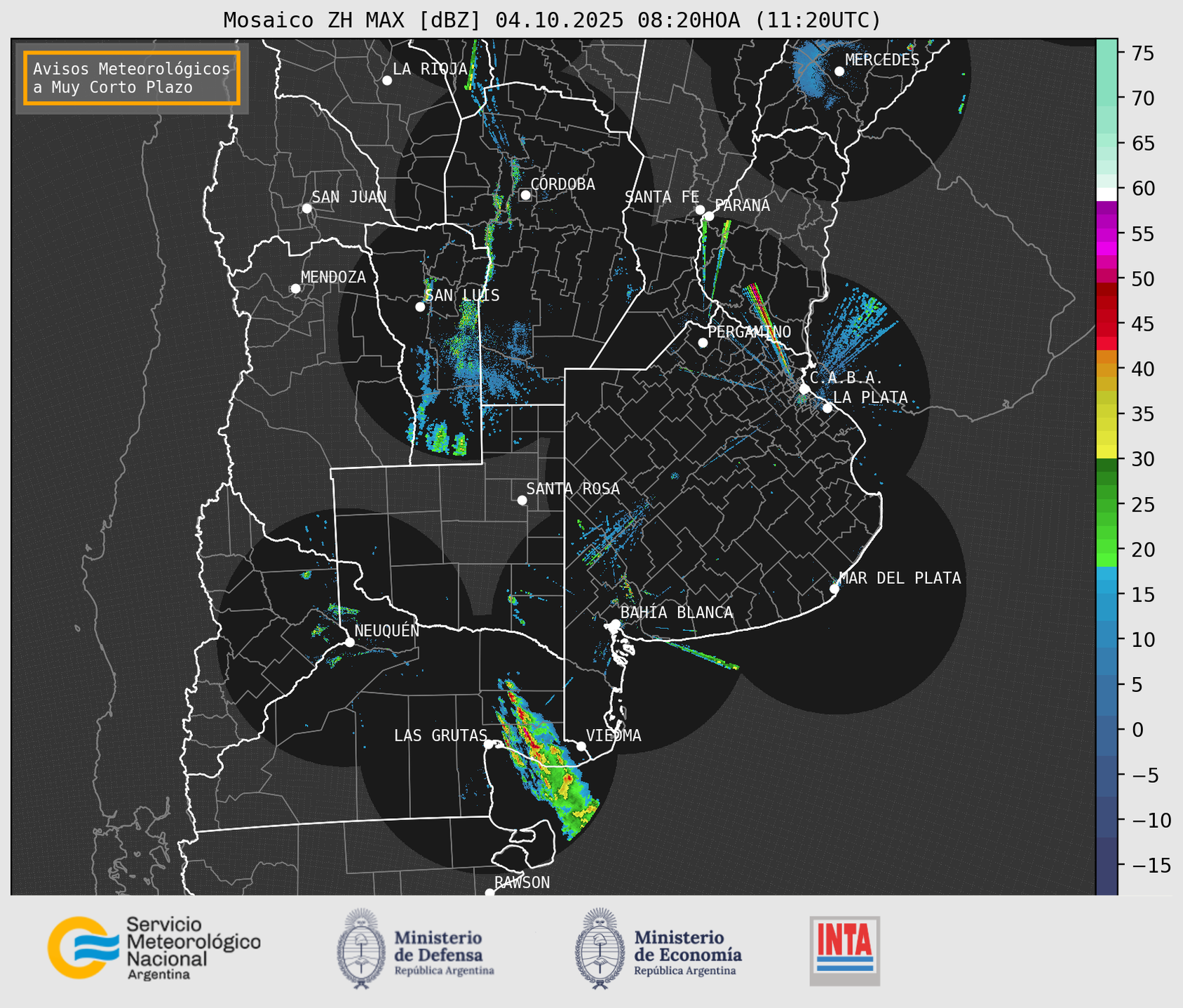Click the white 60 dBZ color band
Viewport: 1183px width, 1008px height.
(1107, 194)
